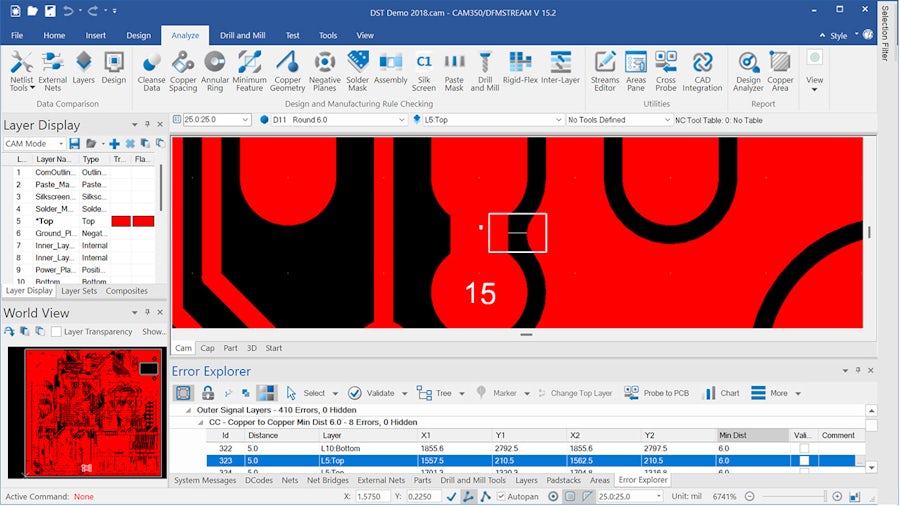900x506 pixels.
Task: Click the Marker button
Action: pos(497,393)
